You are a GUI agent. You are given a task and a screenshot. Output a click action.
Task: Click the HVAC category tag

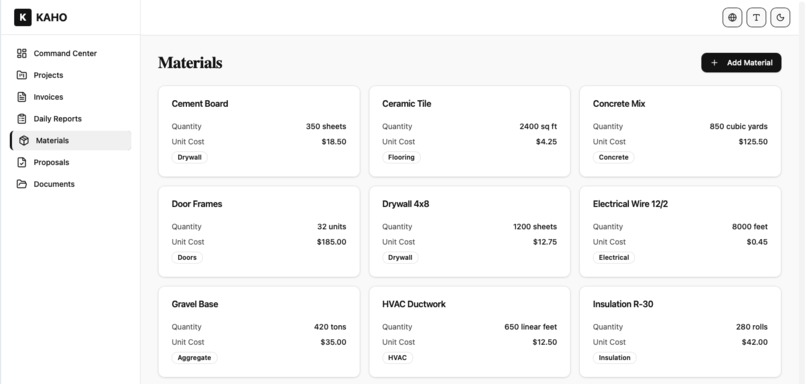[397, 358]
